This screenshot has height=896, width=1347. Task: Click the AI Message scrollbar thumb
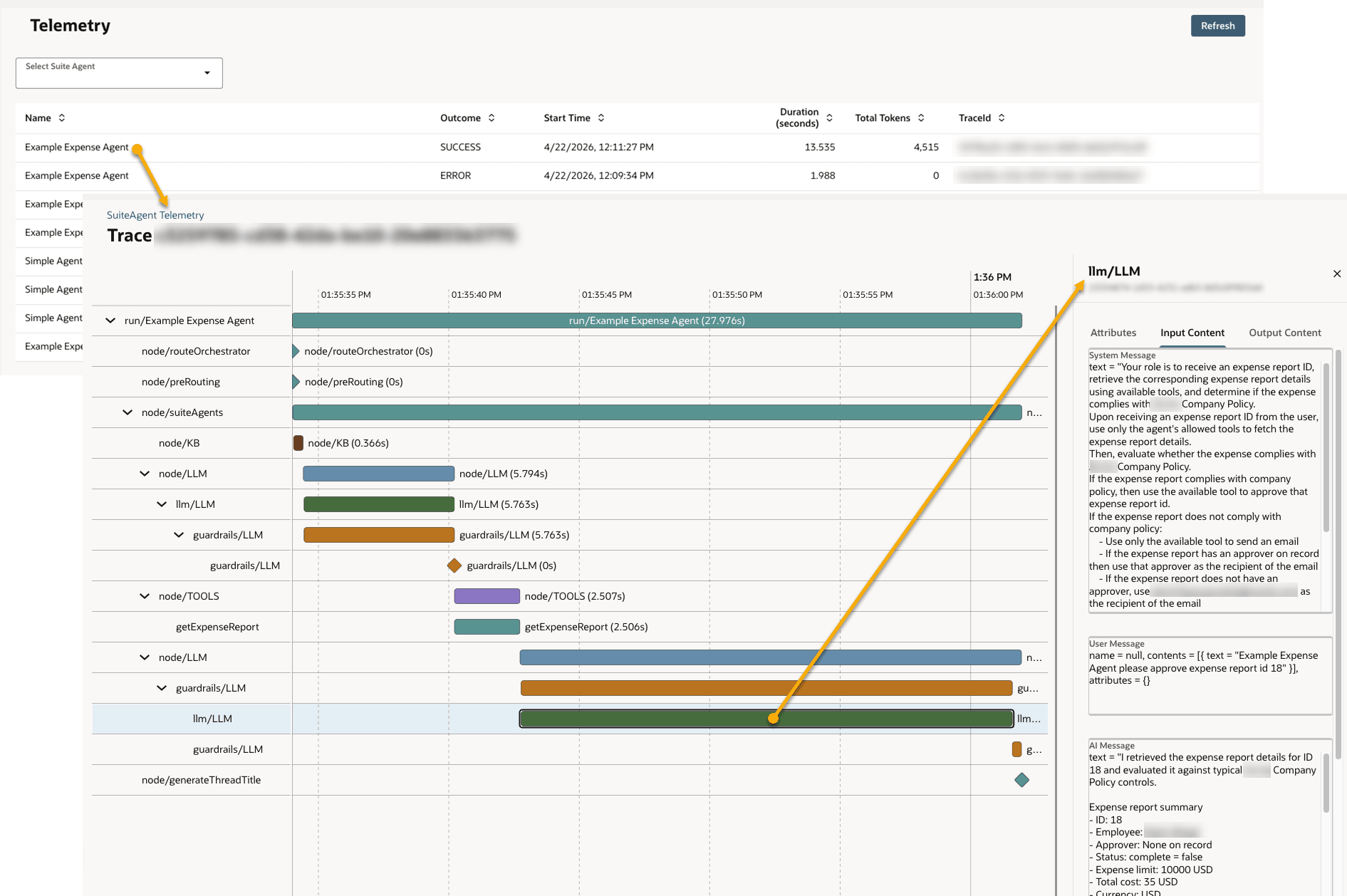click(x=1326, y=783)
